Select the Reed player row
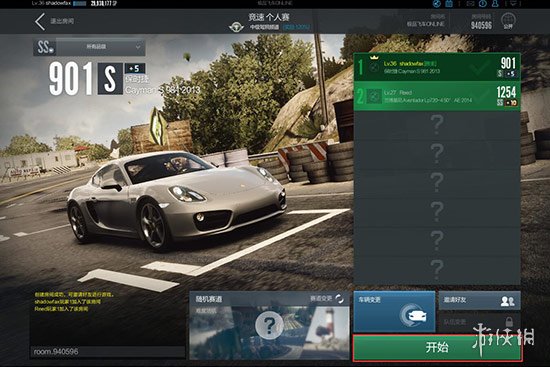 coord(437,96)
